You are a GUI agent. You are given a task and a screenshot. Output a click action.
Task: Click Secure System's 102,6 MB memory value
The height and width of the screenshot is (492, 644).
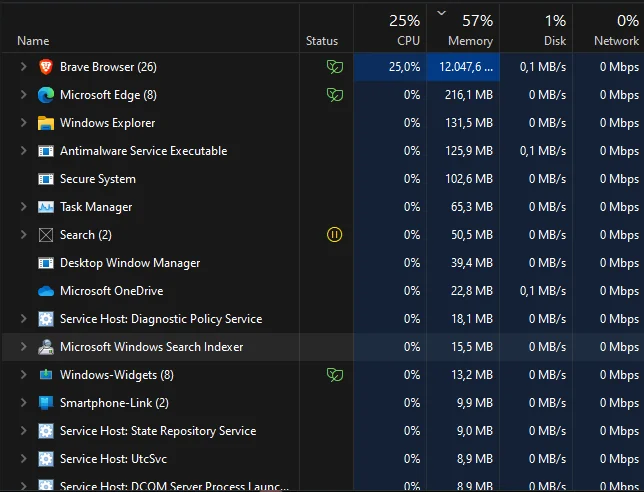[x=469, y=179]
